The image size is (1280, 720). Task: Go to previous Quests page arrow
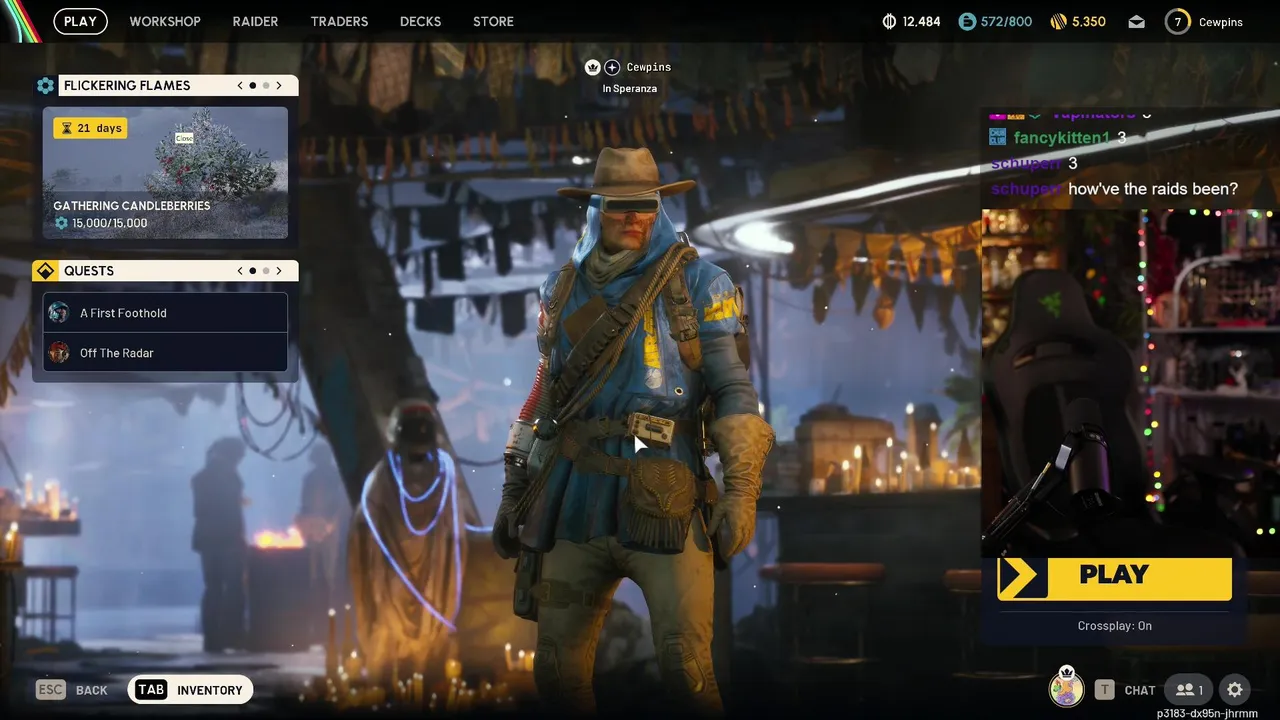coord(240,271)
